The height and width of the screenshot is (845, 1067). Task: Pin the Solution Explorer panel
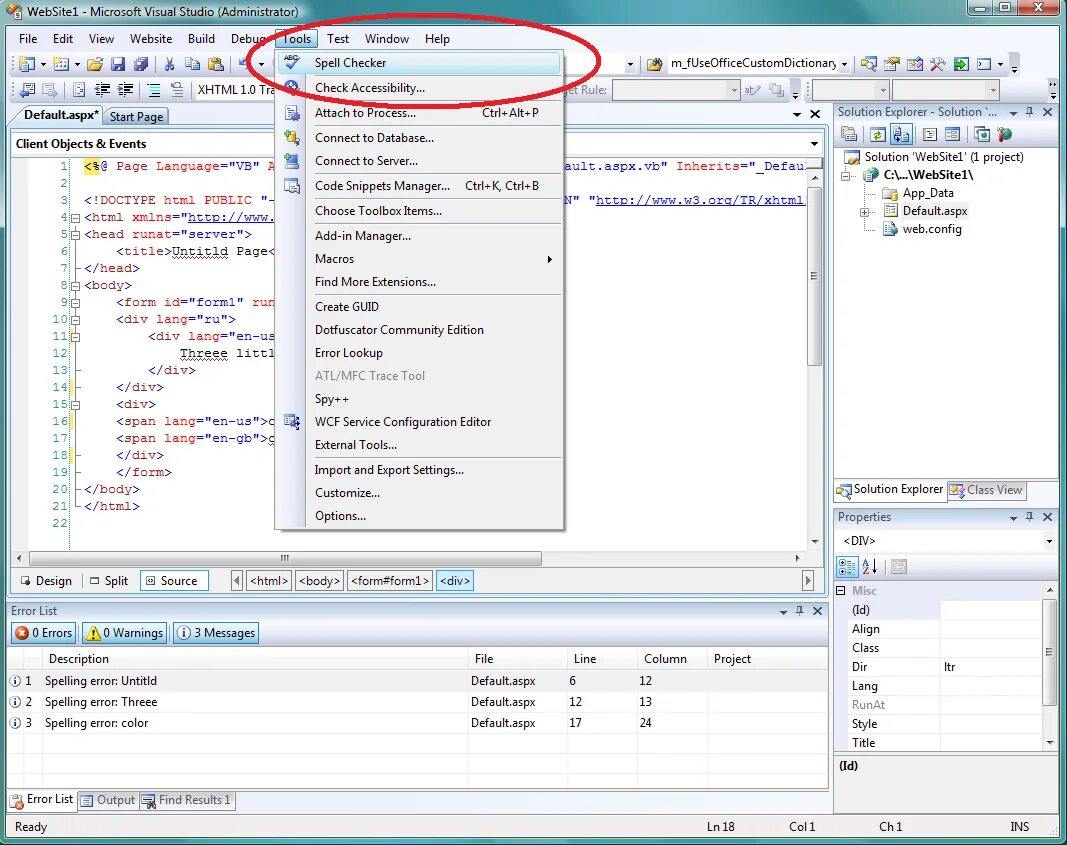1030,112
